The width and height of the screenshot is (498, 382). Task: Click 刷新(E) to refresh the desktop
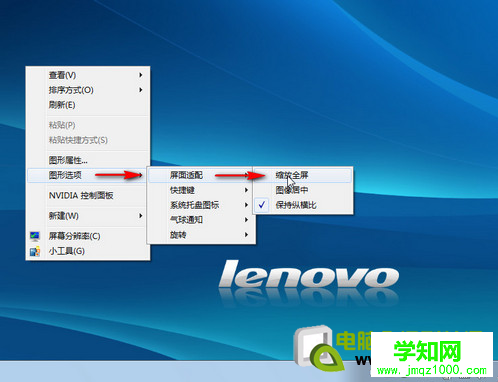(x=88, y=105)
